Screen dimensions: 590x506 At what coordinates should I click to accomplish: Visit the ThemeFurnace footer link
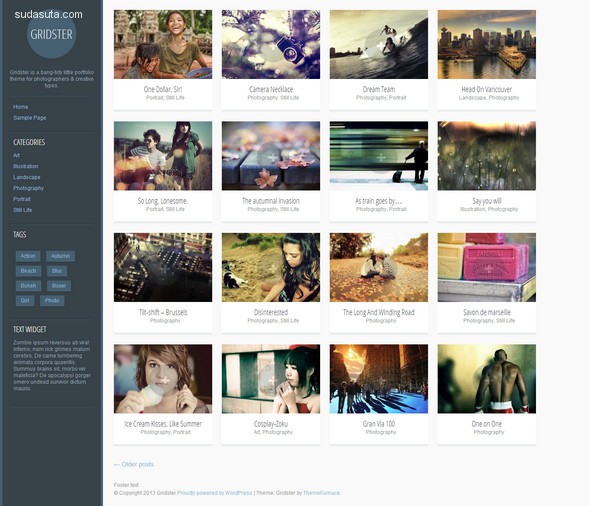(321, 493)
